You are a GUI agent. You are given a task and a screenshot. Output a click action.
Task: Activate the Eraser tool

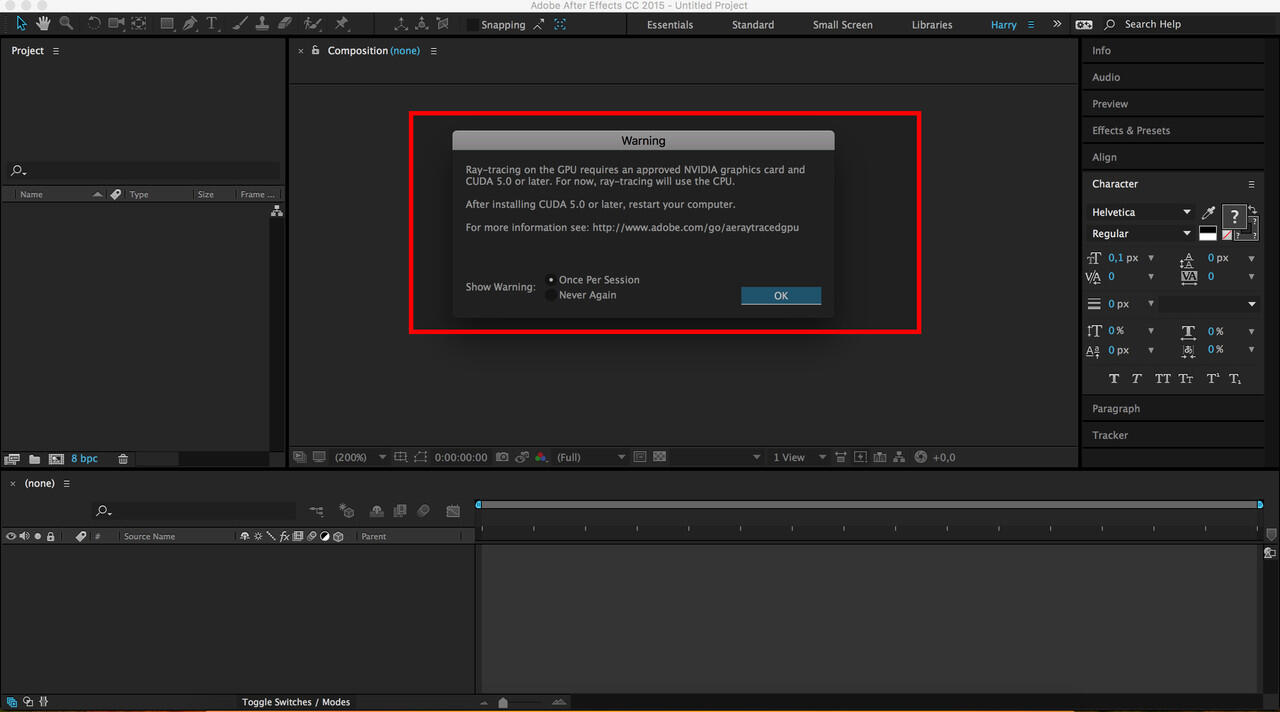pos(284,23)
